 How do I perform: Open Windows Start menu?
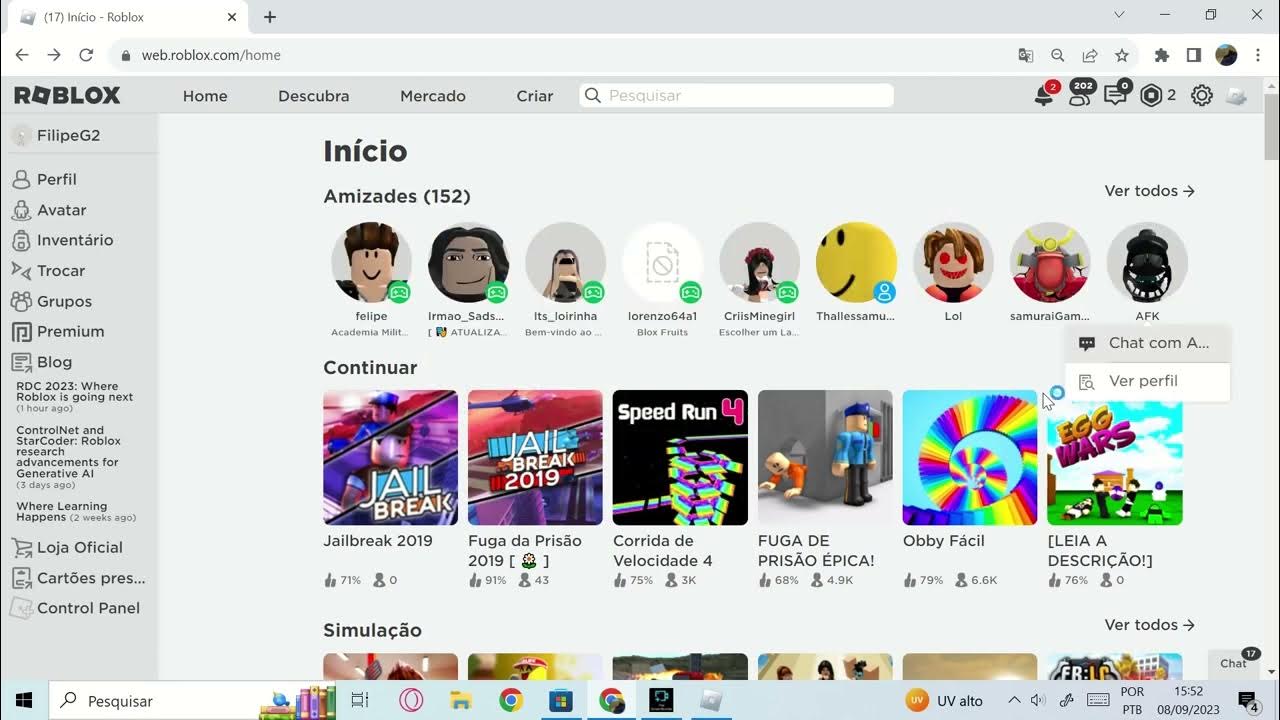(x=24, y=701)
